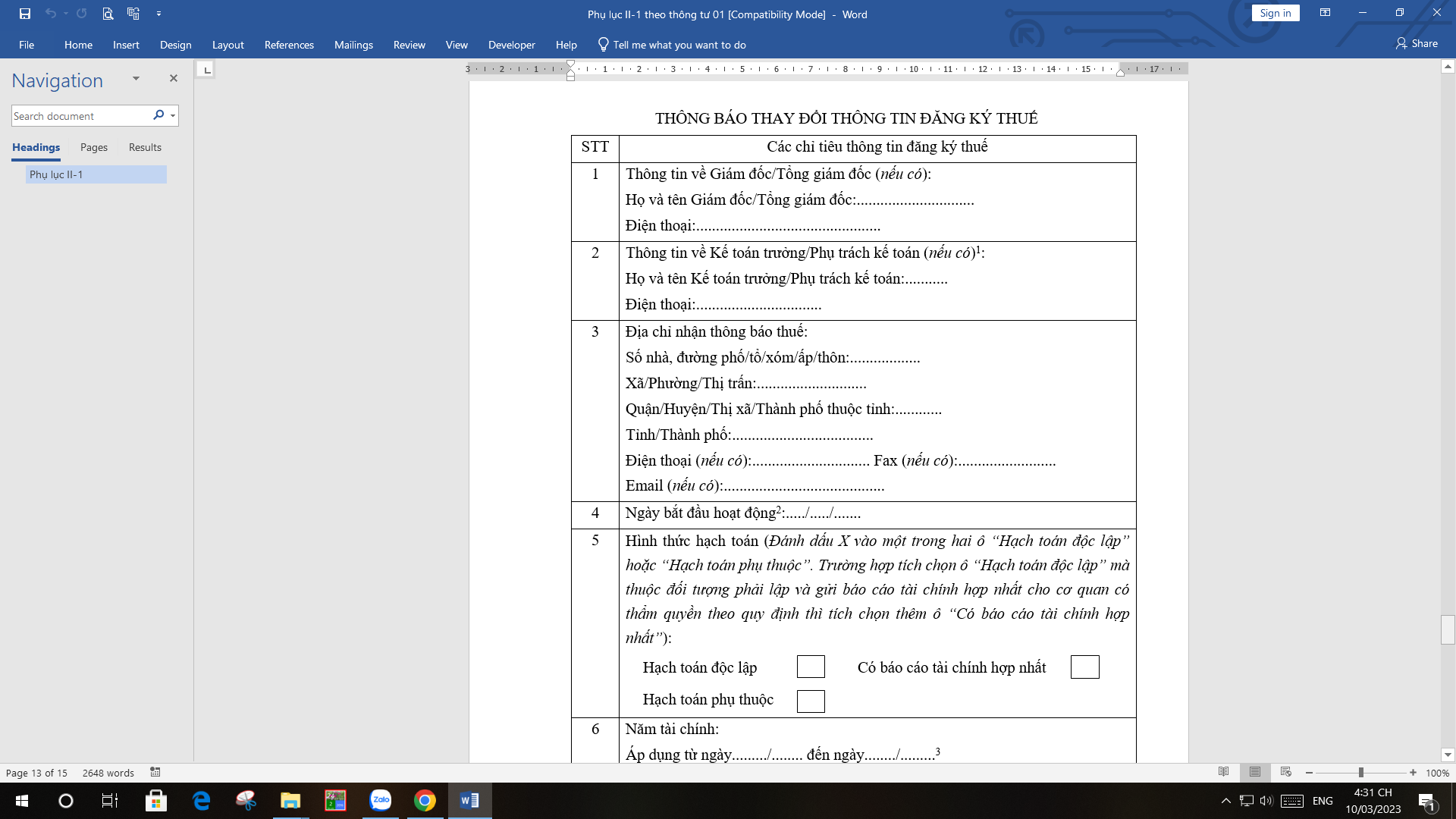
Task: Open the References ribbon tab
Action: (x=289, y=45)
